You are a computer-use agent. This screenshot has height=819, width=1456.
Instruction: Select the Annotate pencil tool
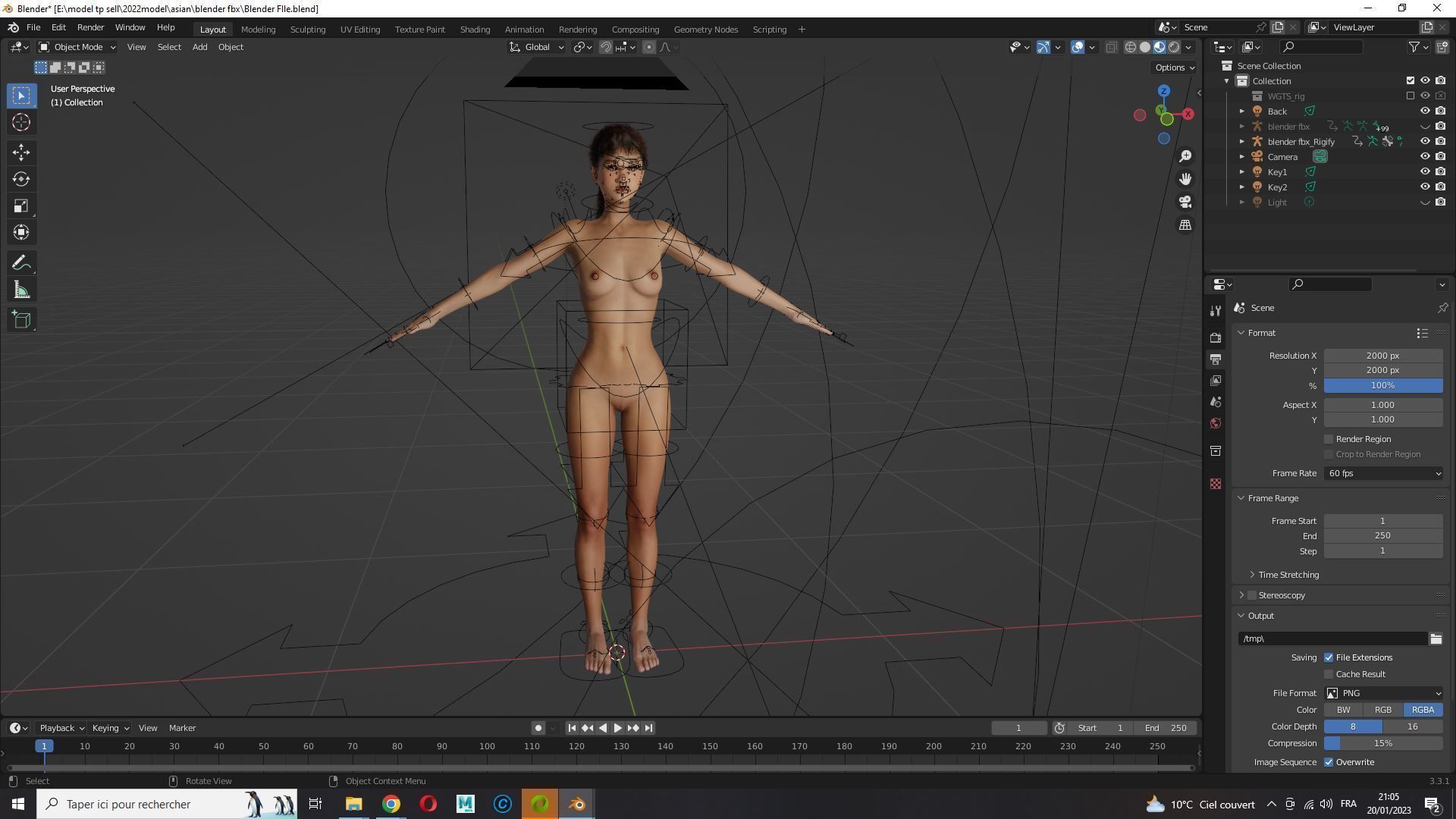tap(21, 263)
